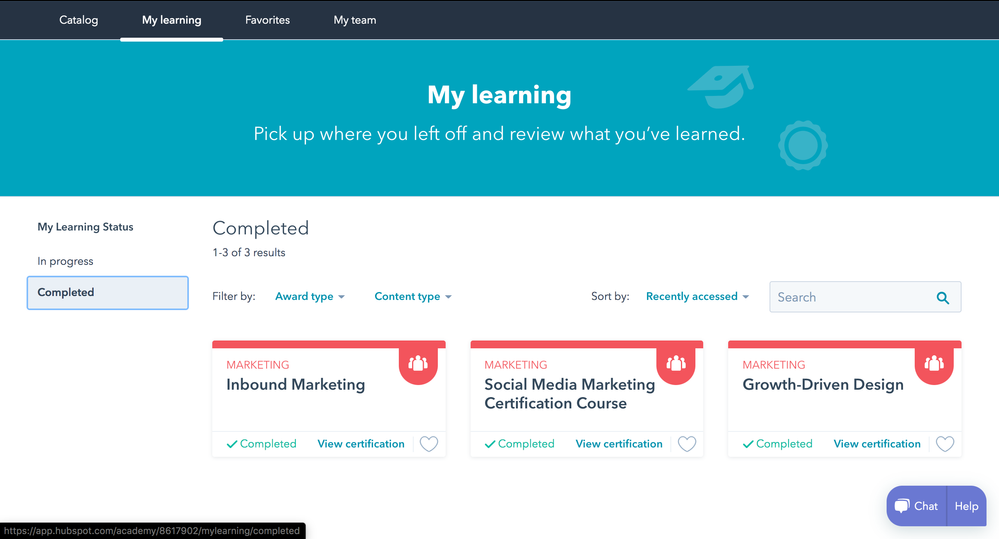Open the Recently accessed sort dropdown
999x539 pixels.
coord(698,296)
